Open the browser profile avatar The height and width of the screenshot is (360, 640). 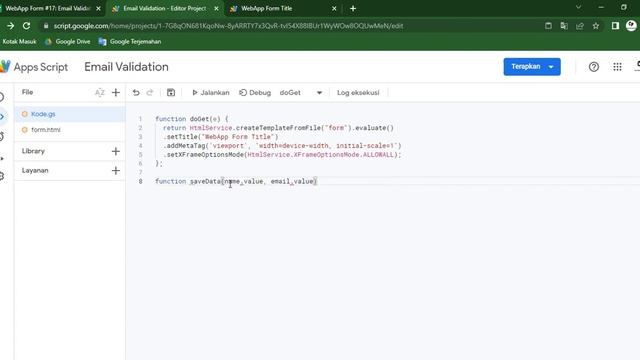coord(631,26)
